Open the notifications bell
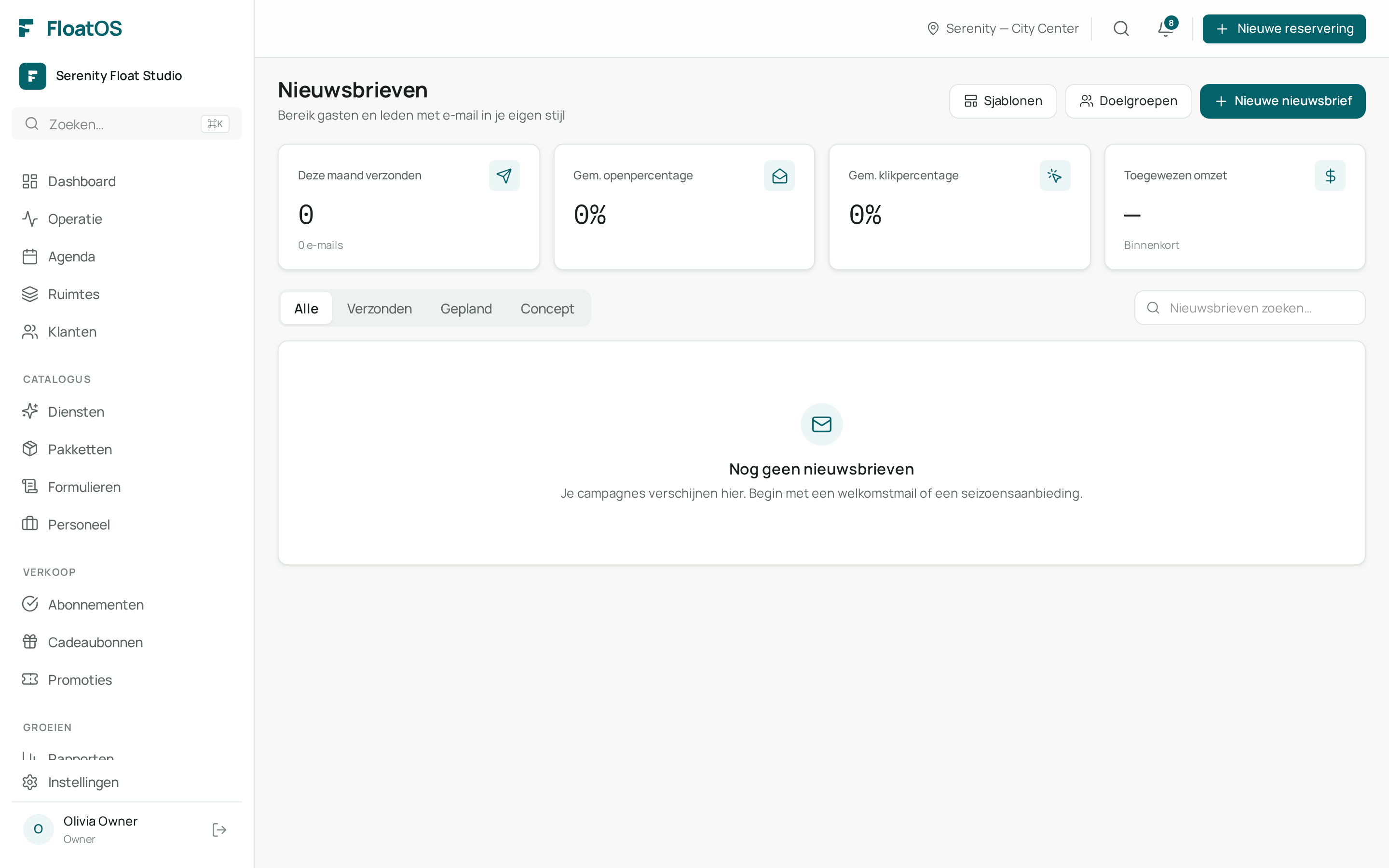This screenshot has width=1389, height=868. [1166, 28]
